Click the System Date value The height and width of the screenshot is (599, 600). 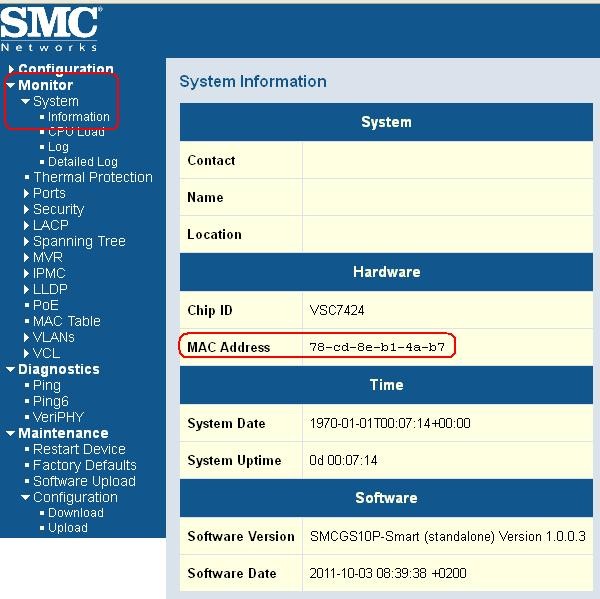pyautogui.click(x=390, y=423)
